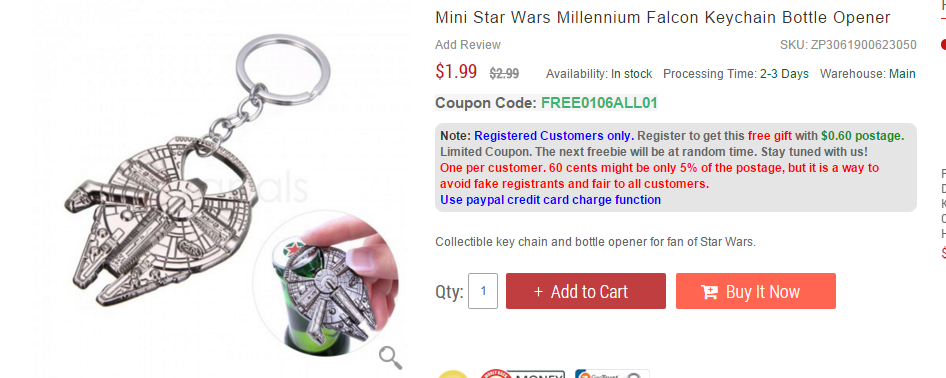Click the plus icon on Add to Cart
This screenshot has height=378, width=946.
point(538,292)
